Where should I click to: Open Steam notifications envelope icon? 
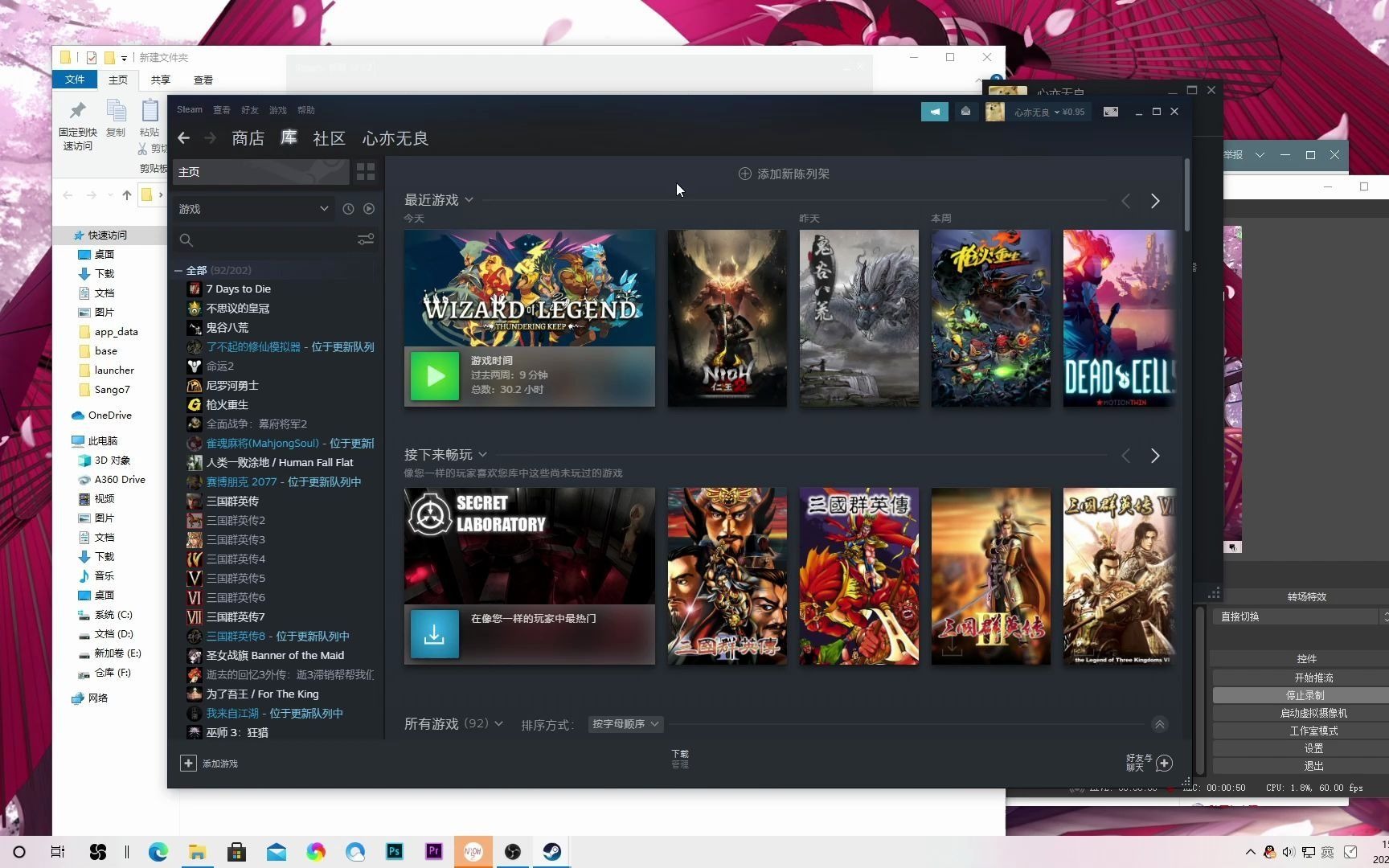click(965, 112)
